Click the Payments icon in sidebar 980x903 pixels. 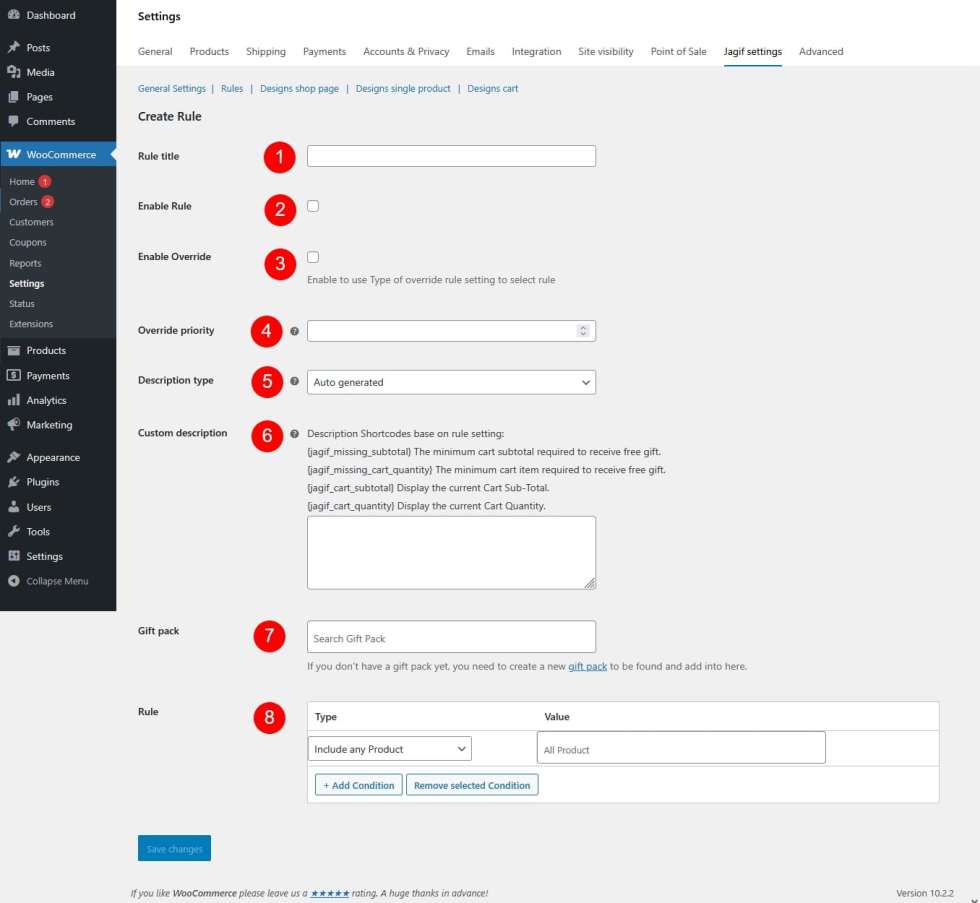(x=13, y=375)
